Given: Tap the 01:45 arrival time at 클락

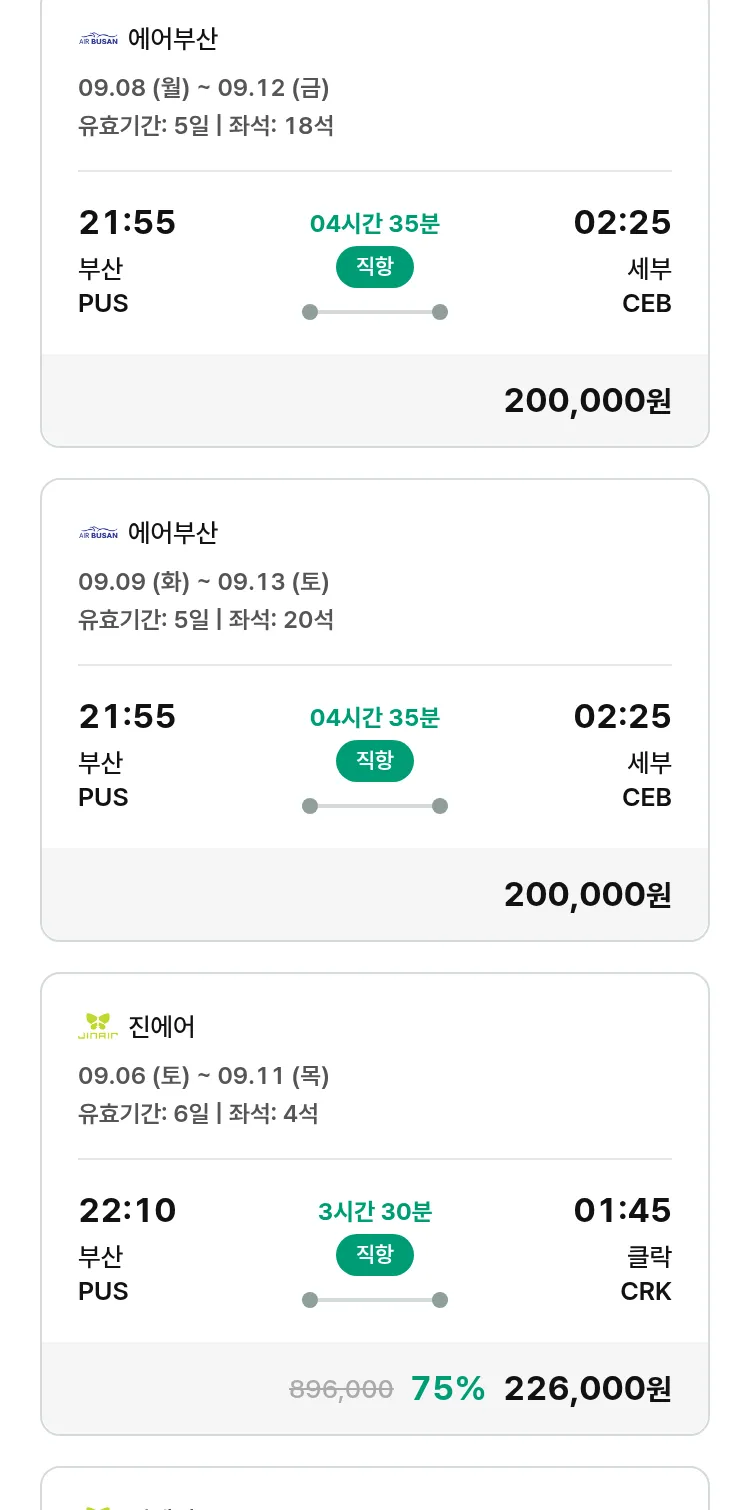Looking at the screenshot, I should point(622,1211).
